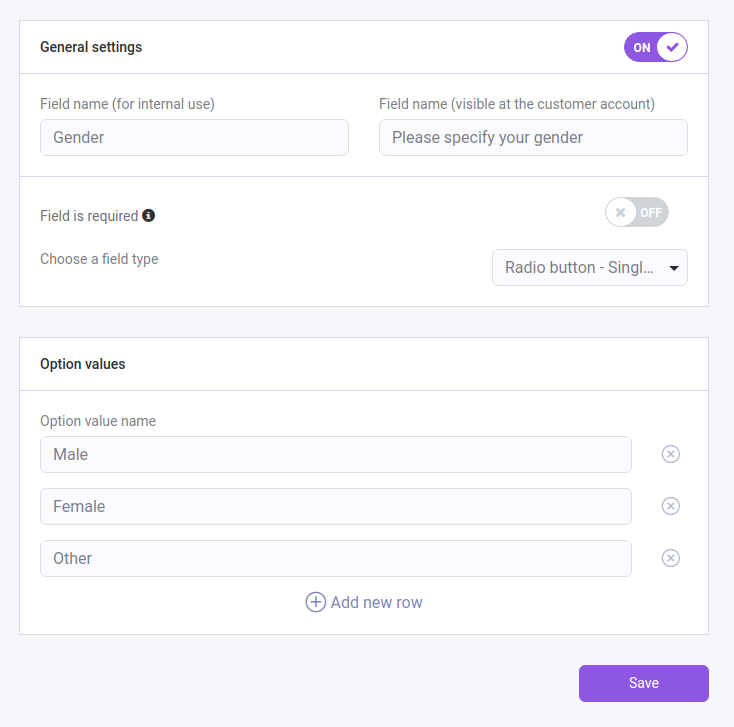
Task: Edit the Other option value field
Action: pyautogui.click(x=336, y=558)
